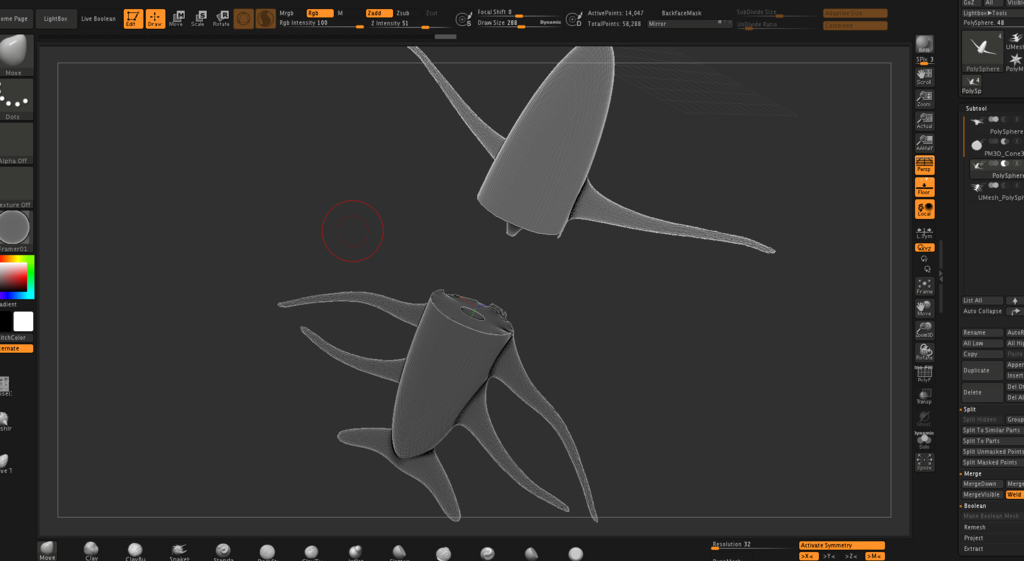Toggle the Floor grid button
Screen dimensions: 1024x561
(x=924, y=187)
